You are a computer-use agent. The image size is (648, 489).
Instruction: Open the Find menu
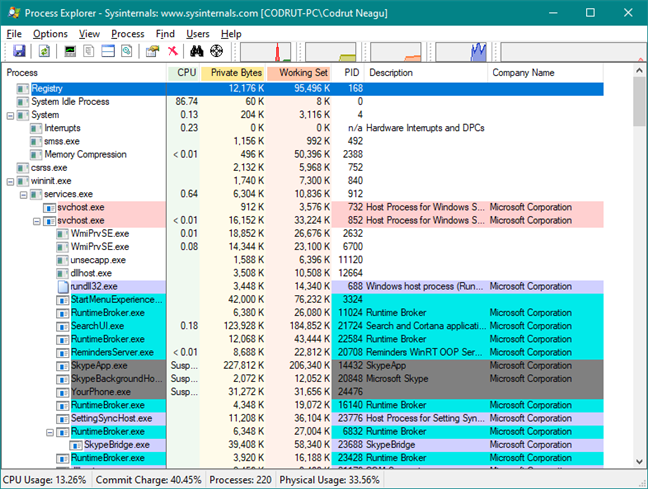click(165, 34)
